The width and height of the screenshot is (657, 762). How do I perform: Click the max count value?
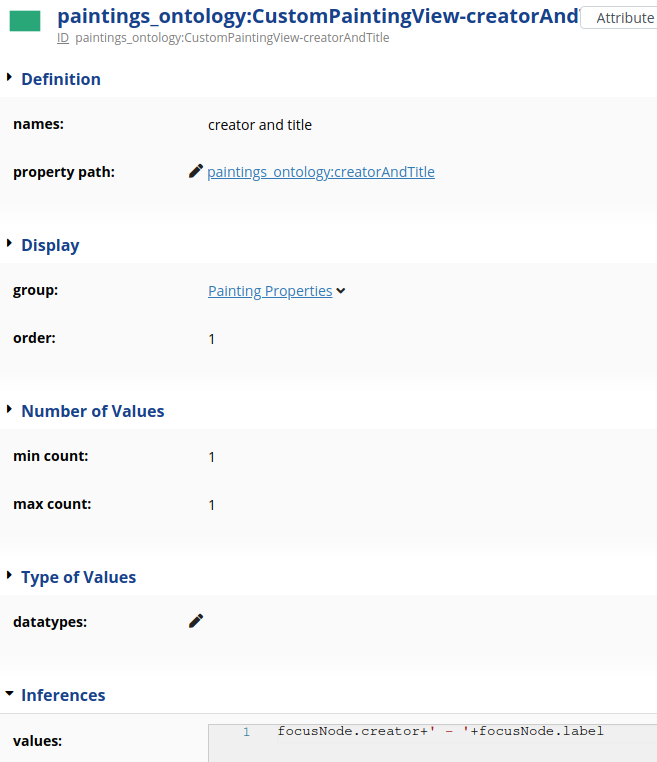[x=212, y=505]
